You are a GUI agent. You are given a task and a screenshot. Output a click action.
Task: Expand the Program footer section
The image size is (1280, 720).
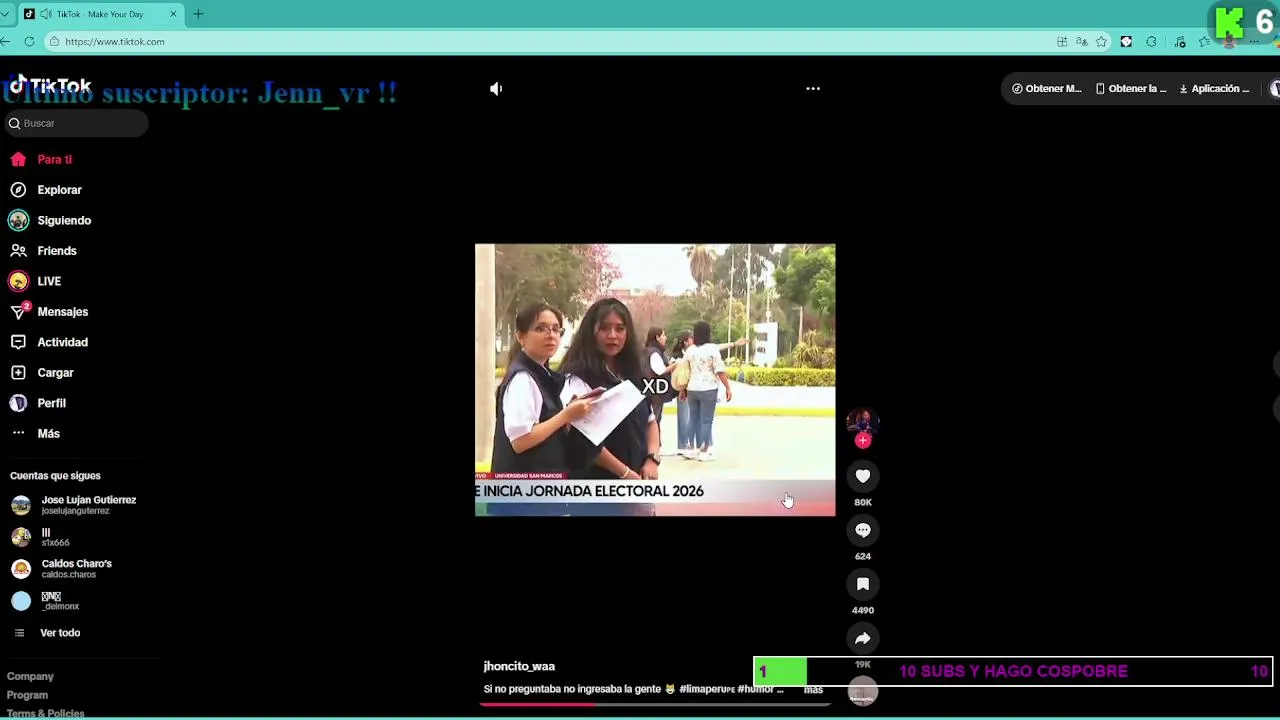pyautogui.click(x=27, y=695)
